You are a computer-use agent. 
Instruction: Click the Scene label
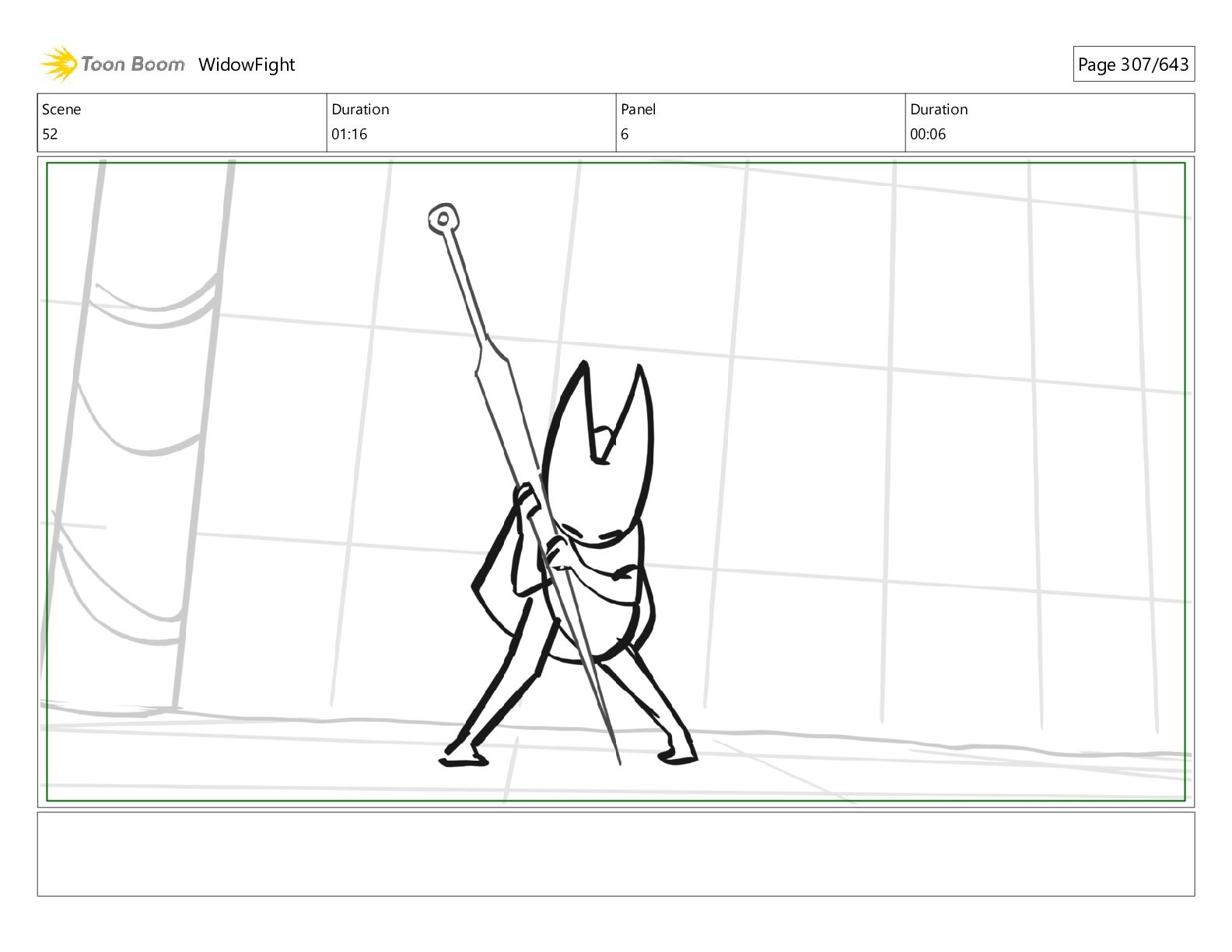click(61, 110)
